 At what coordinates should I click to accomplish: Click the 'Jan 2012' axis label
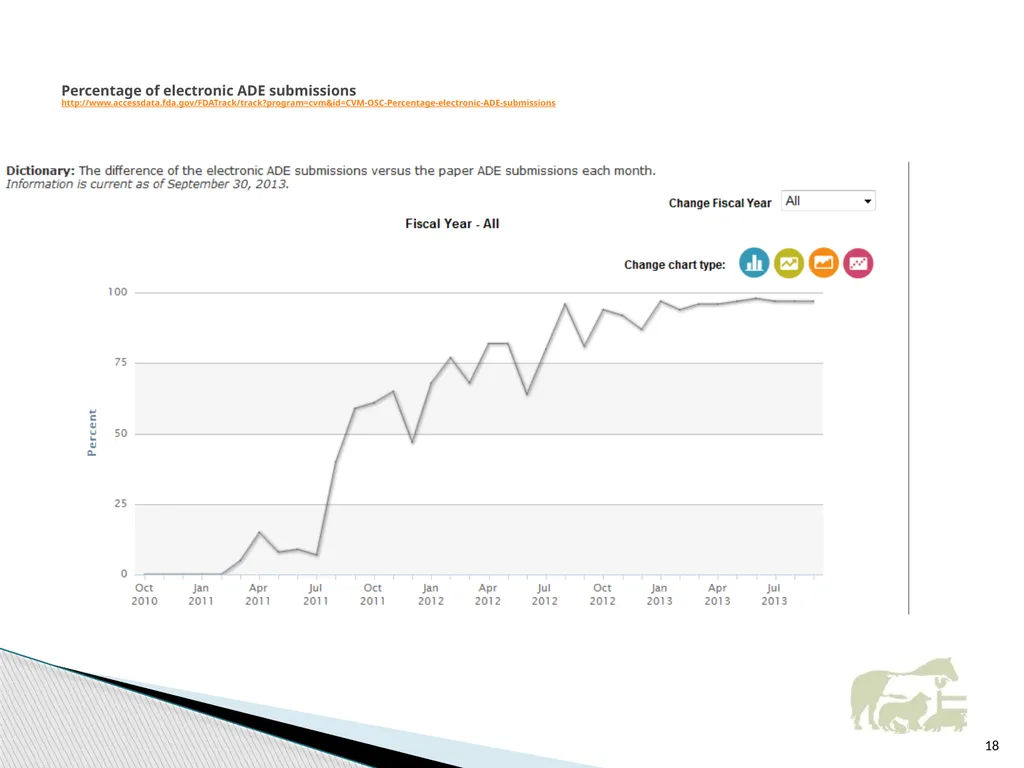click(430, 594)
